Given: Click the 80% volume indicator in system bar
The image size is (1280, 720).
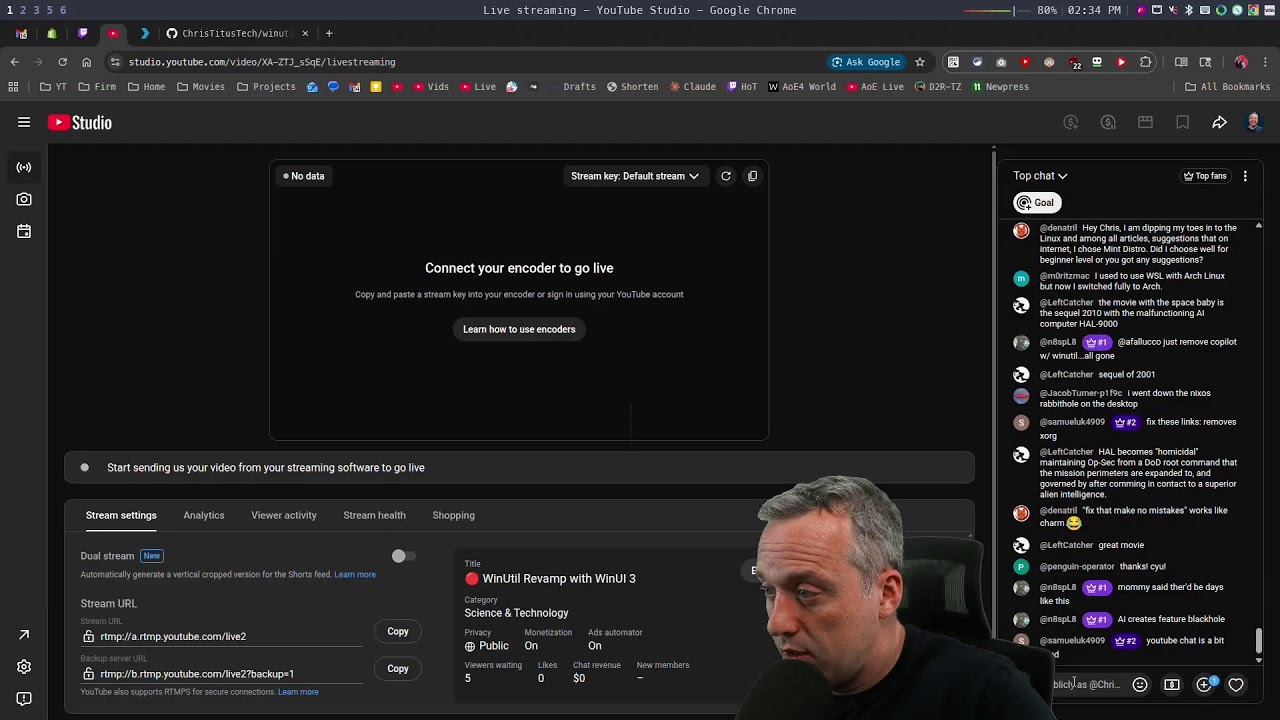Looking at the screenshot, I should click(1047, 10).
